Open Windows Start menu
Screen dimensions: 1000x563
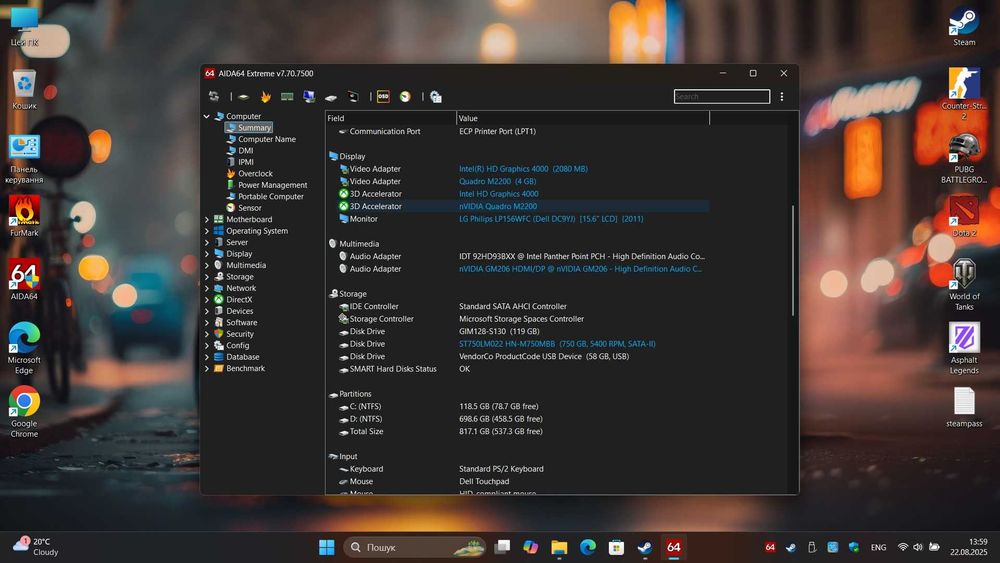coord(327,547)
